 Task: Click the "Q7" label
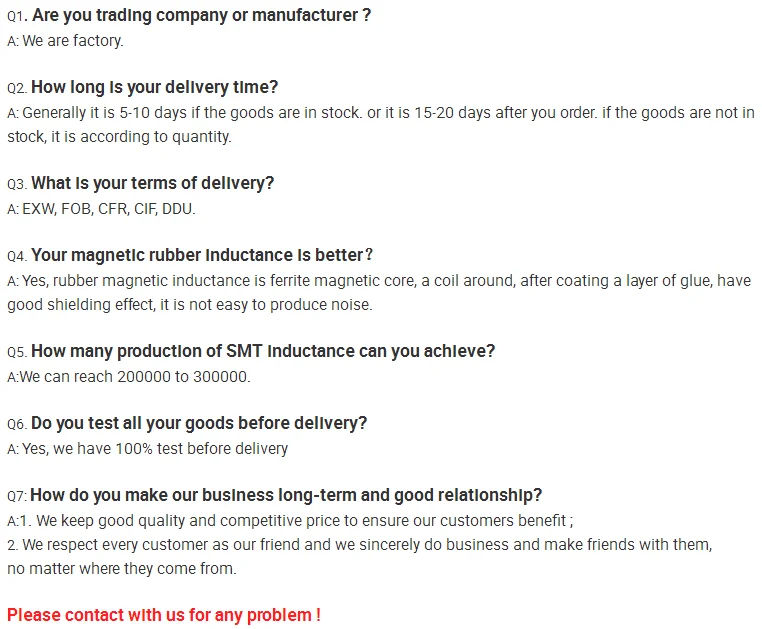(x=16, y=496)
